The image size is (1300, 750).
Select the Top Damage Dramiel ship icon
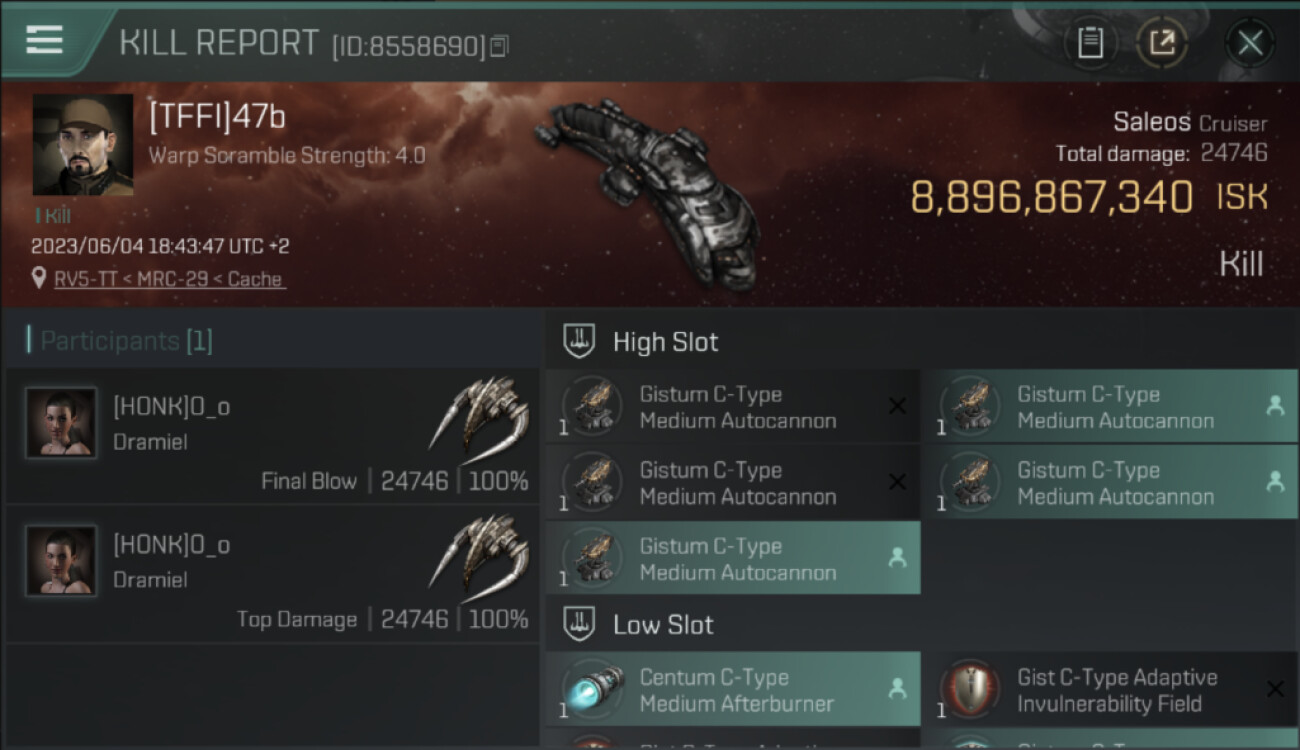tap(479, 551)
